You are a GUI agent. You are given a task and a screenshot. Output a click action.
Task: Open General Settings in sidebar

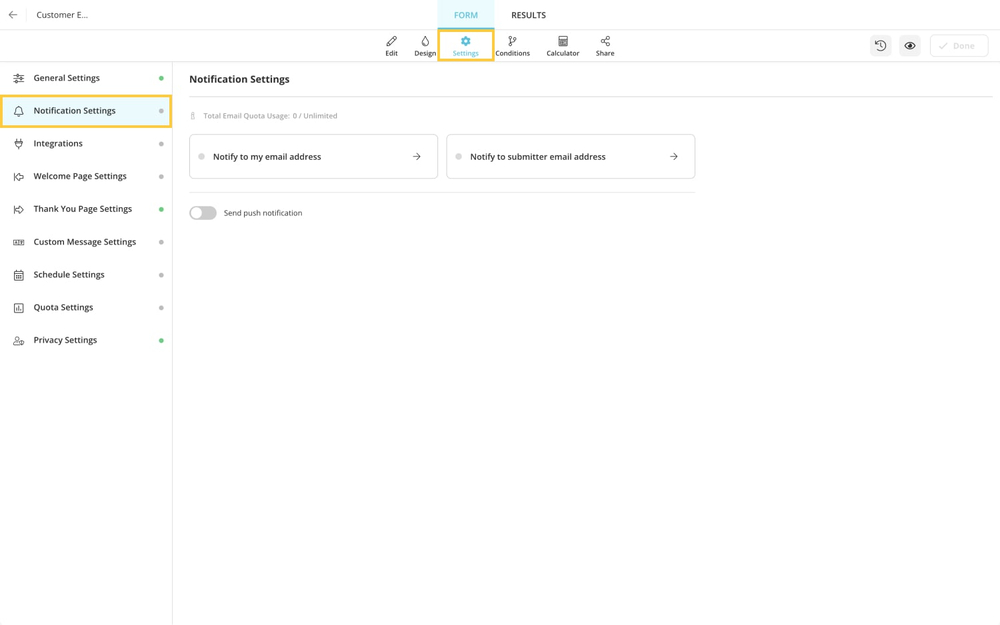pyautogui.click(x=67, y=78)
